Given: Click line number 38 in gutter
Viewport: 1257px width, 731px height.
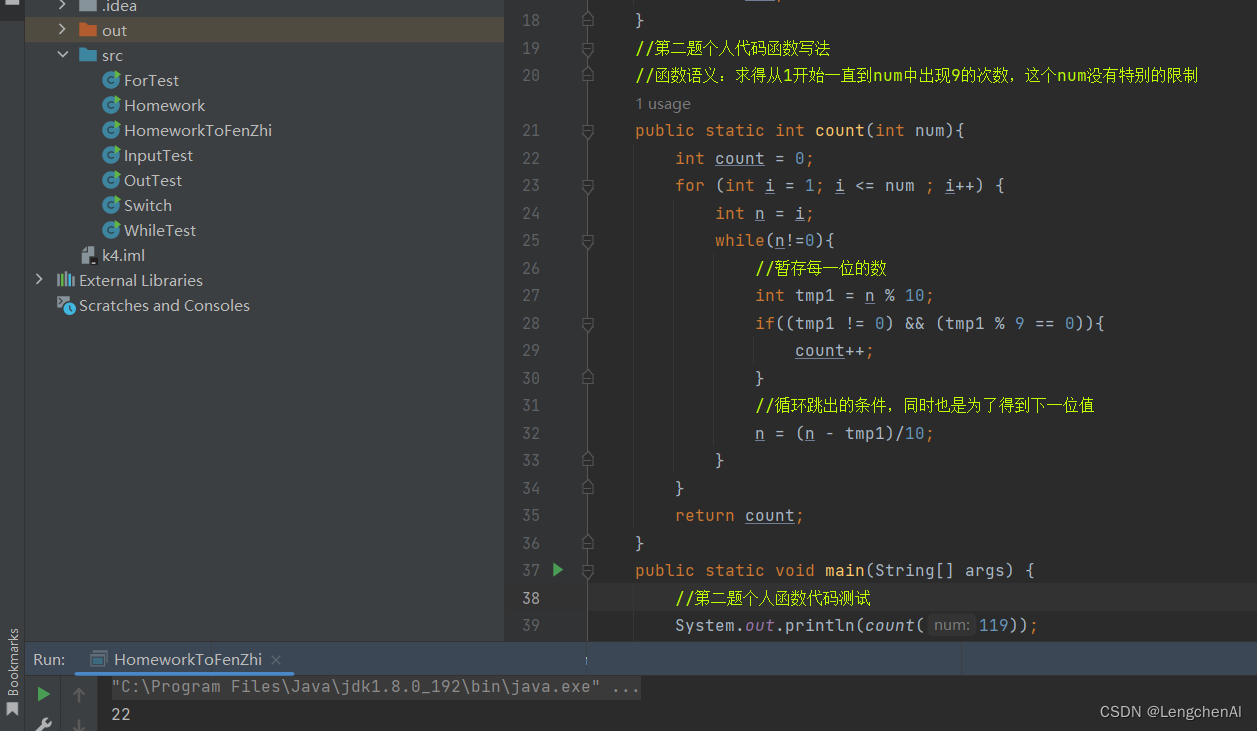Looking at the screenshot, I should [x=531, y=598].
